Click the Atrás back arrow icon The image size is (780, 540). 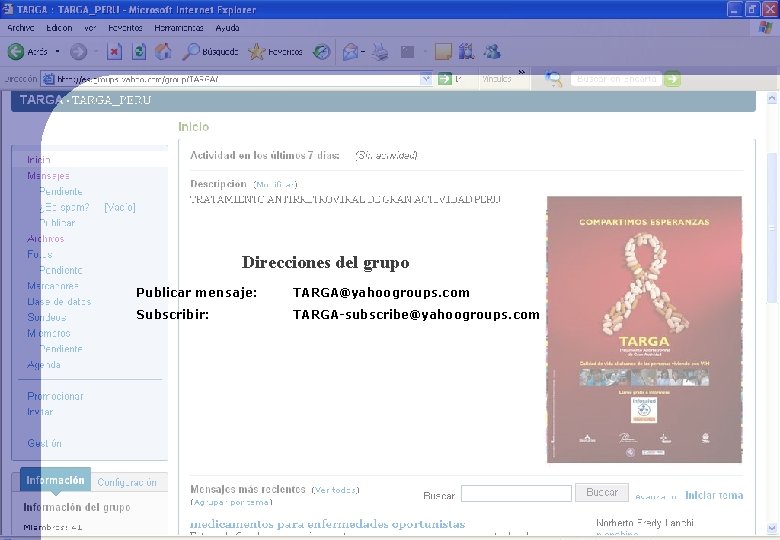click(x=16, y=51)
